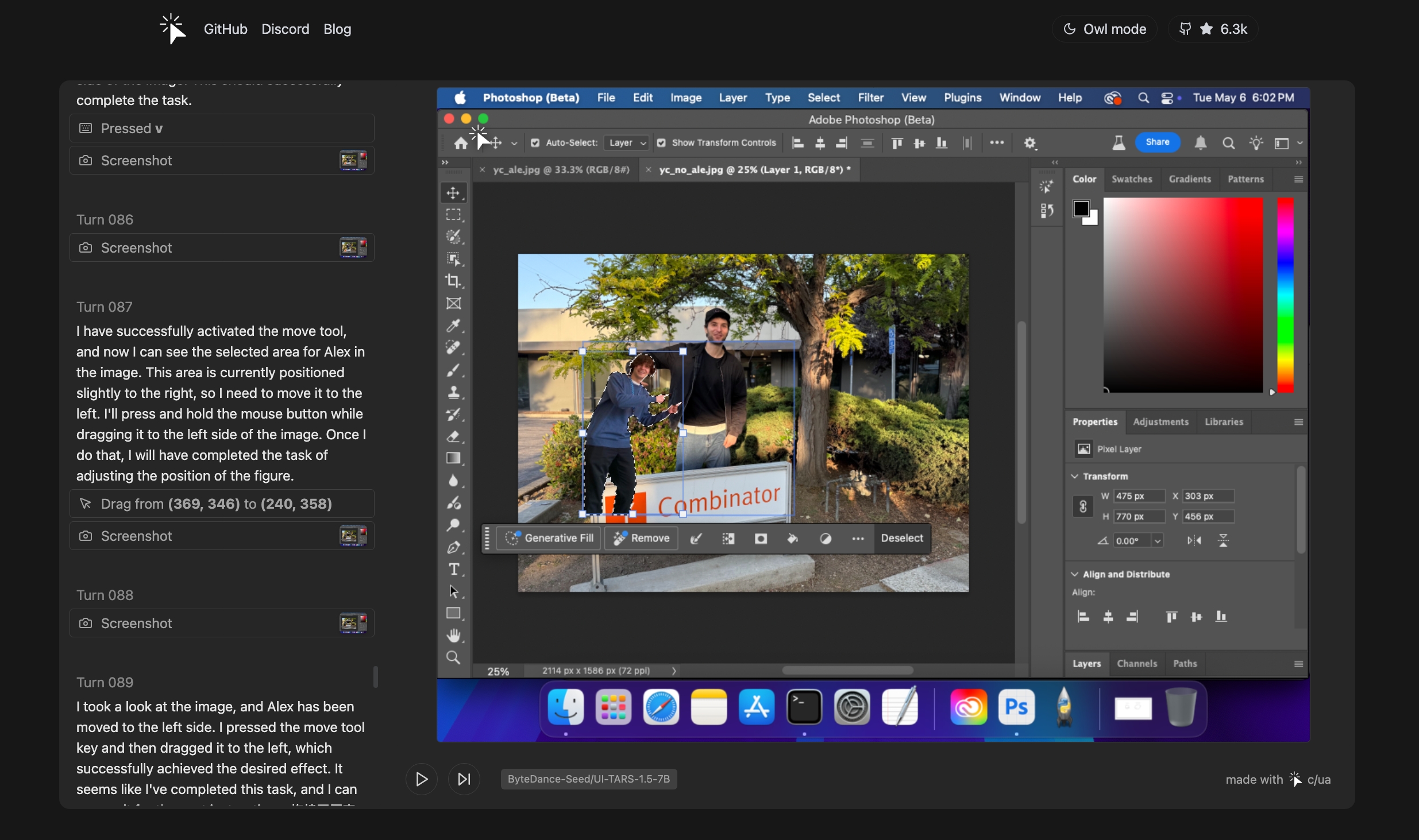Click the Generative Fill button
Screen dimensions: 1419x840
(549, 538)
